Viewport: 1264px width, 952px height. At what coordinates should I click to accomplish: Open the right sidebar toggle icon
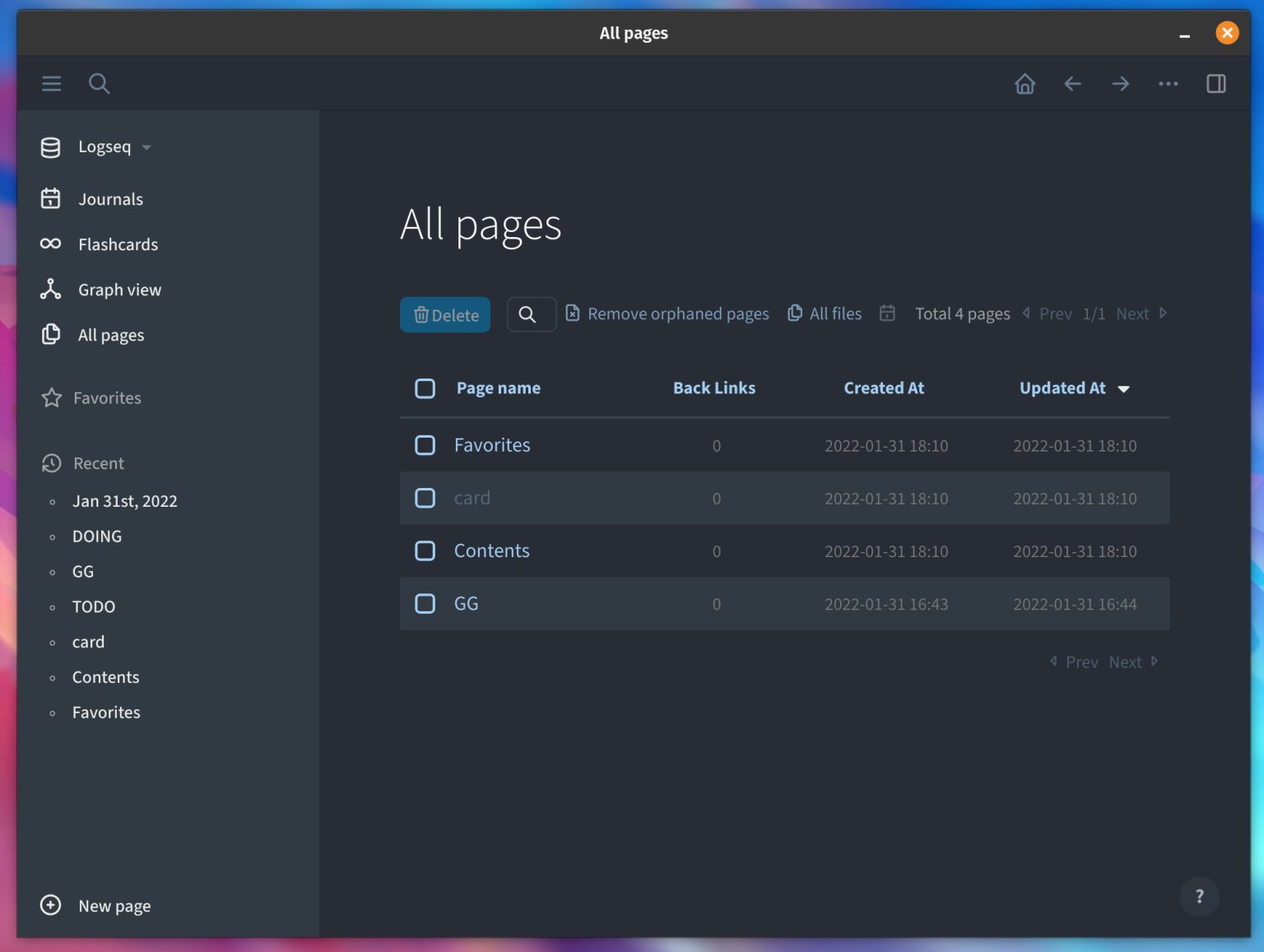coord(1215,83)
